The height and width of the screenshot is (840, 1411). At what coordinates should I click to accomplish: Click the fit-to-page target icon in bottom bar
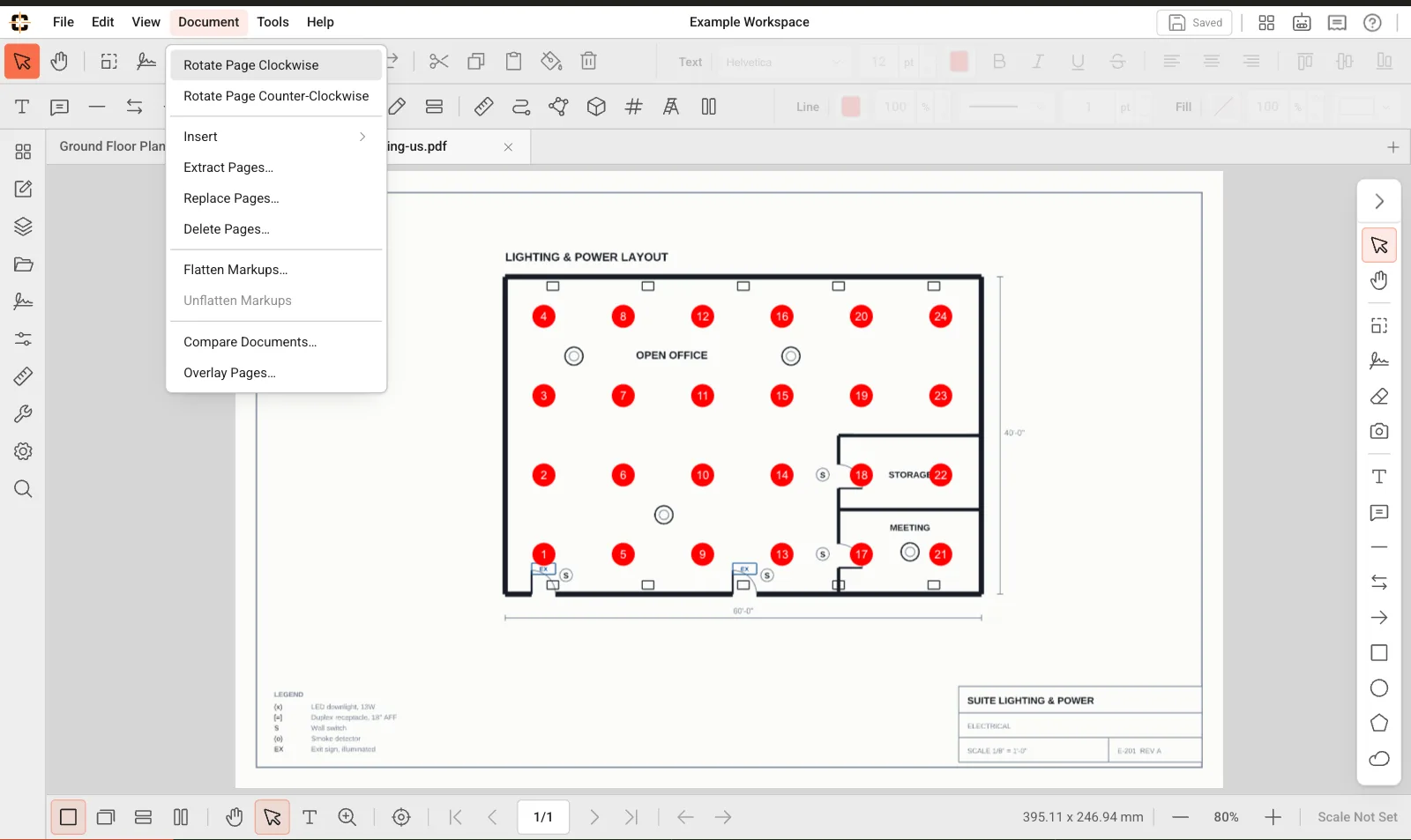401,817
